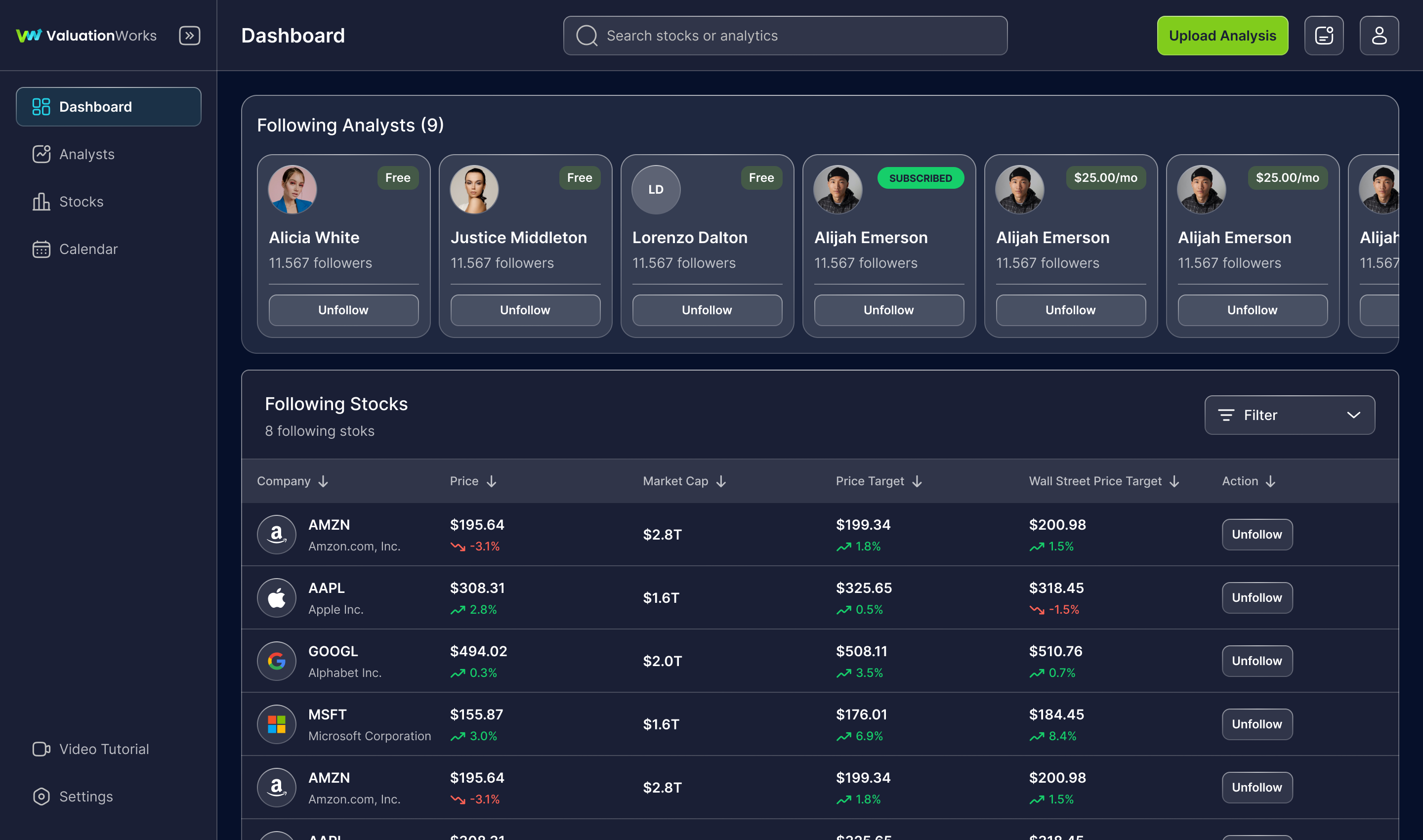The image size is (1423, 840).
Task: Click the Amazon logo in the AMZN row
Action: [276, 534]
